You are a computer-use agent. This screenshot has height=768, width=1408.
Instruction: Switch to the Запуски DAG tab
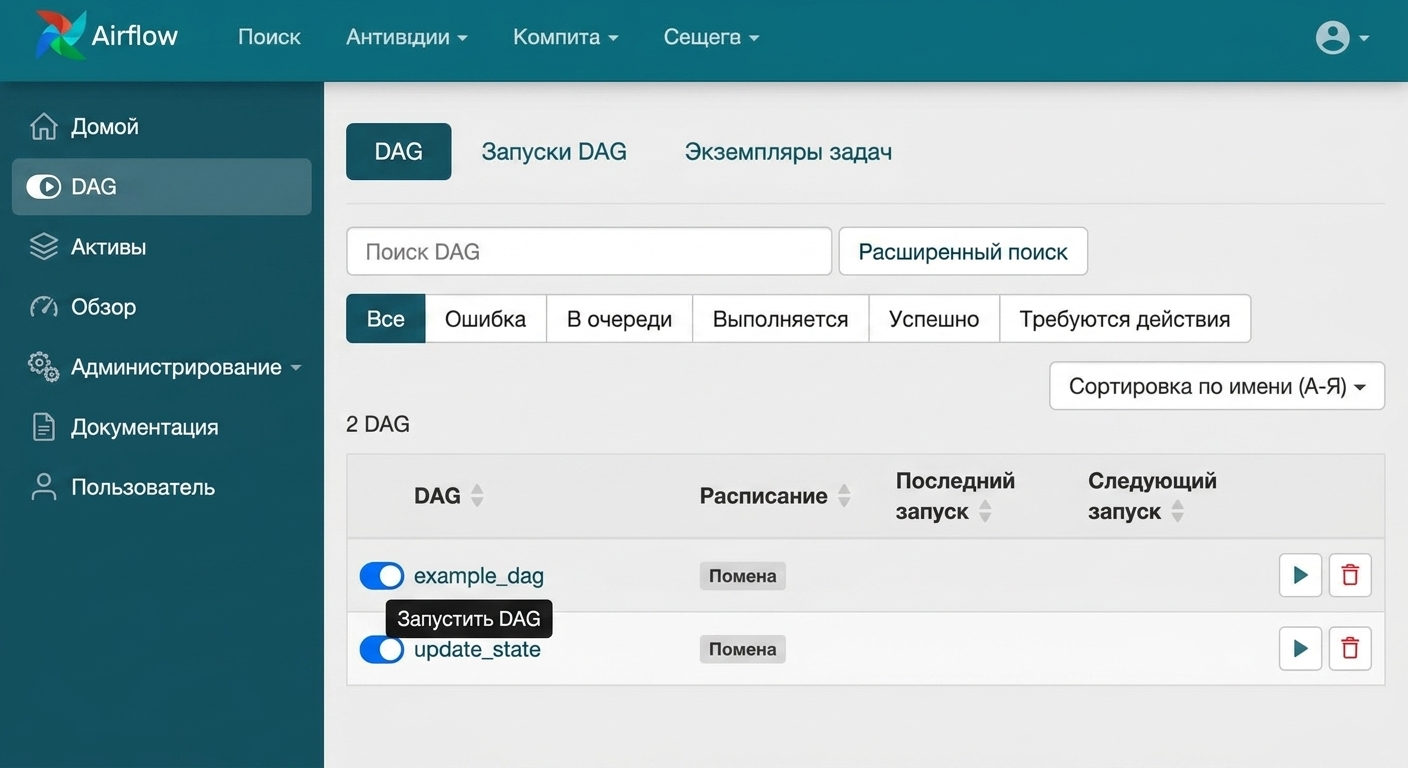[554, 152]
